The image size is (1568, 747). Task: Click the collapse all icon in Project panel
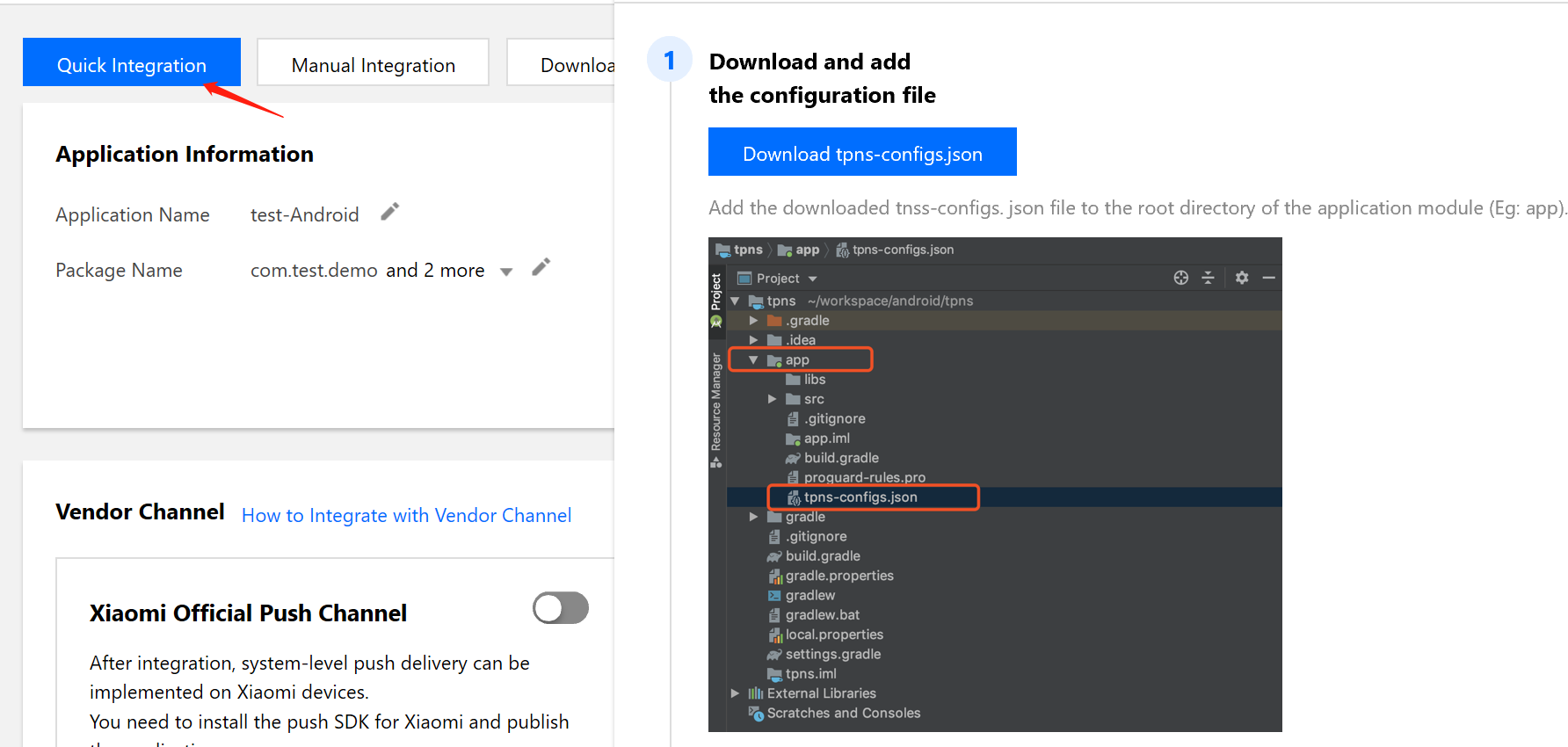point(1208,278)
